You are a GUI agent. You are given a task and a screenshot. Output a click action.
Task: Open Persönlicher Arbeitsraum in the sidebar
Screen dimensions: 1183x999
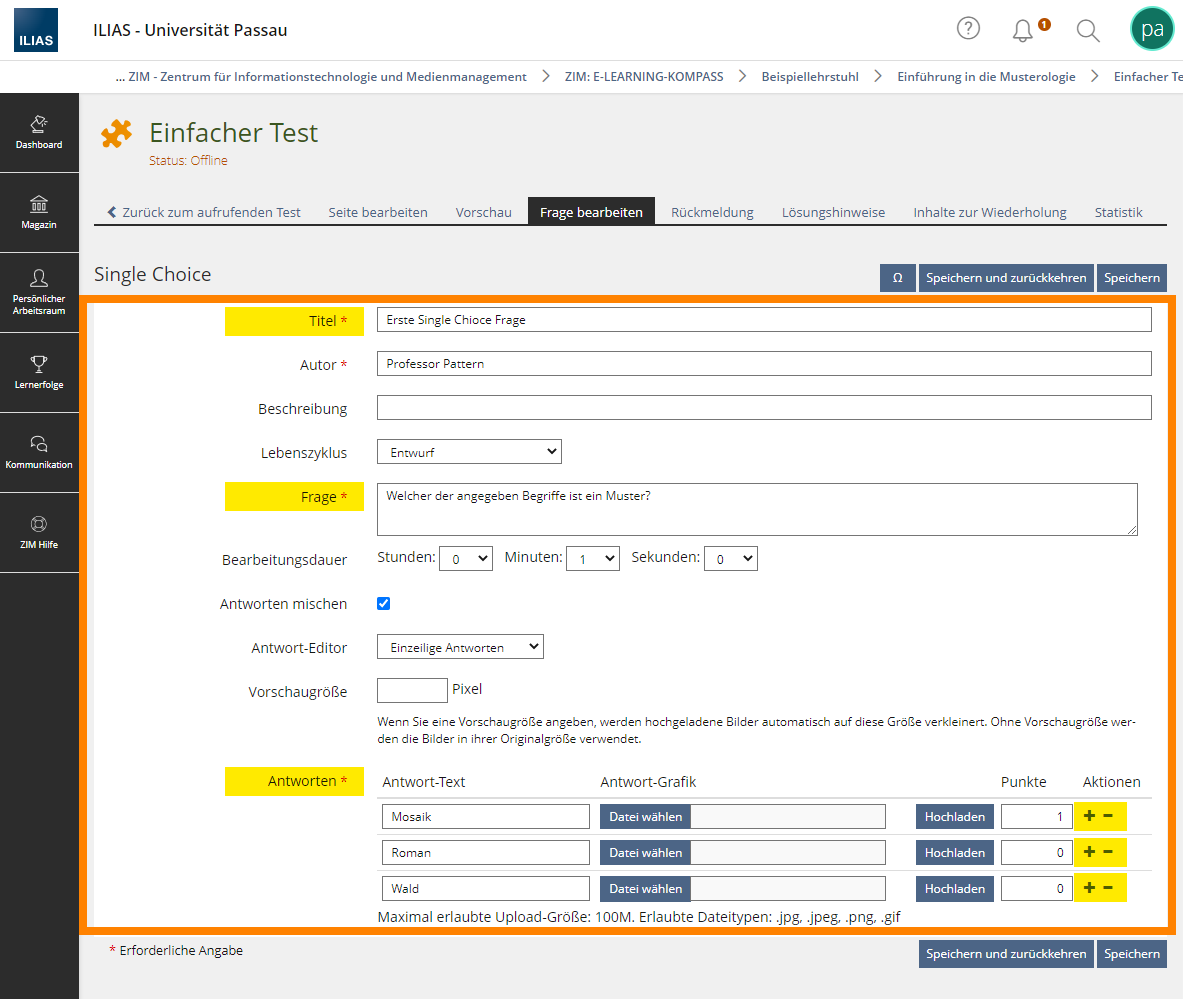pos(39,293)
